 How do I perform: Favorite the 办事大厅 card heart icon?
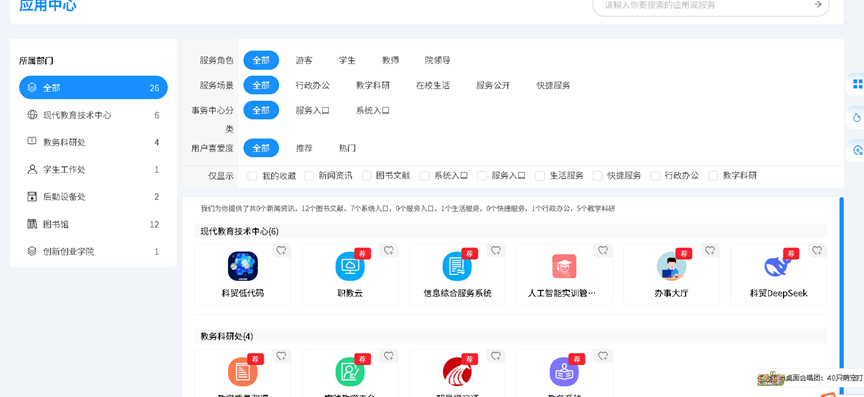tap(710, 251)
